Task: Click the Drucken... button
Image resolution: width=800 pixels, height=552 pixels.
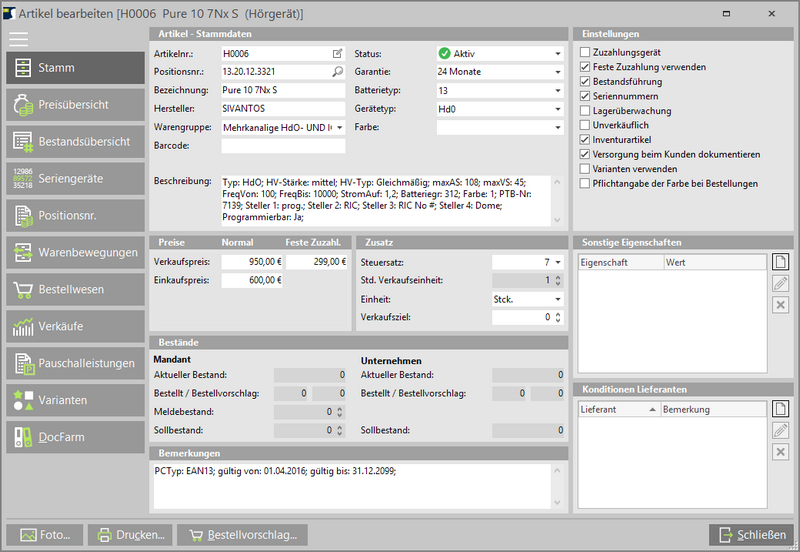Action: pyautogui.click(x=130, y=535)
